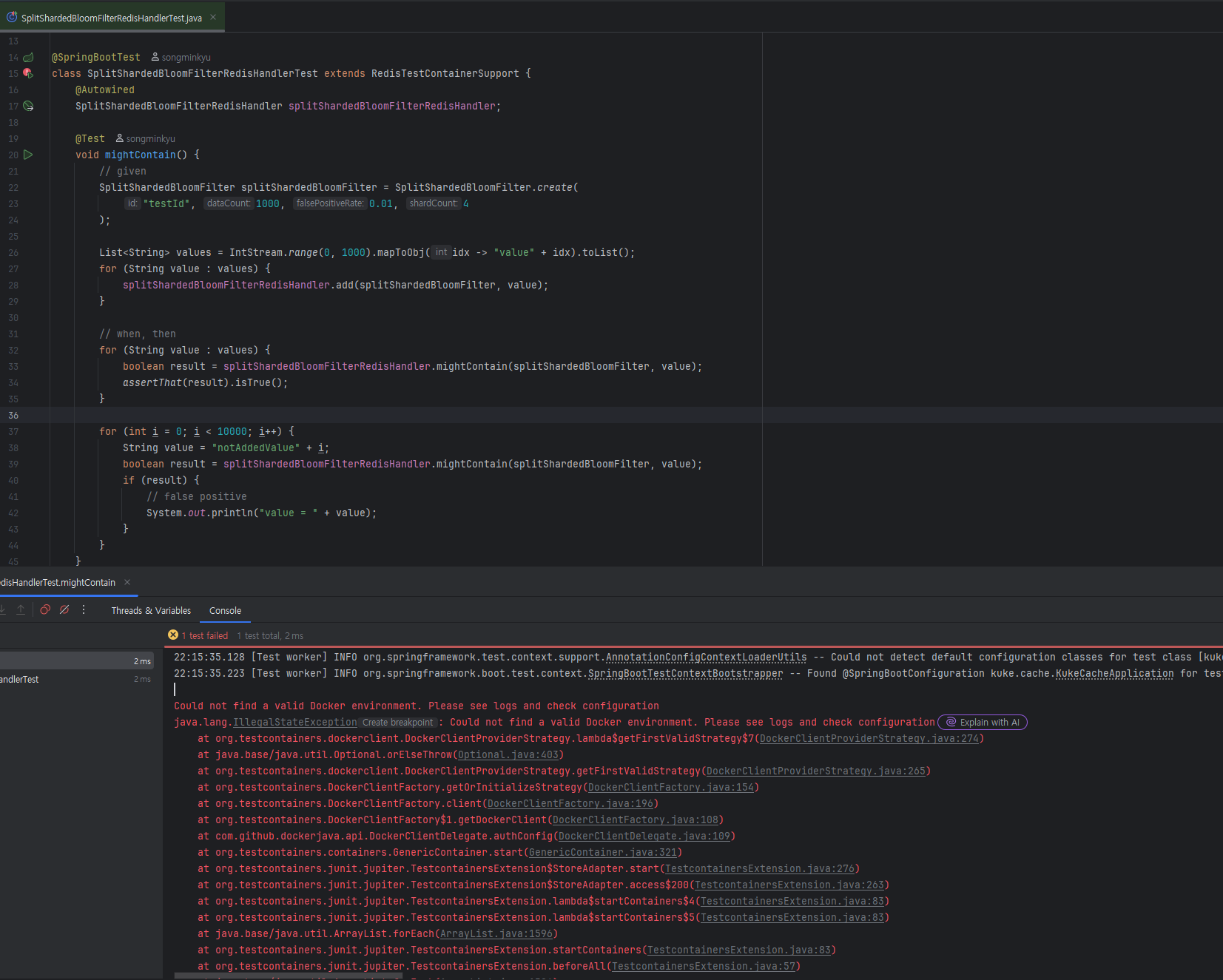
Task: Open View Breakpoints in debug toolbar
Action: click(45, 609)
